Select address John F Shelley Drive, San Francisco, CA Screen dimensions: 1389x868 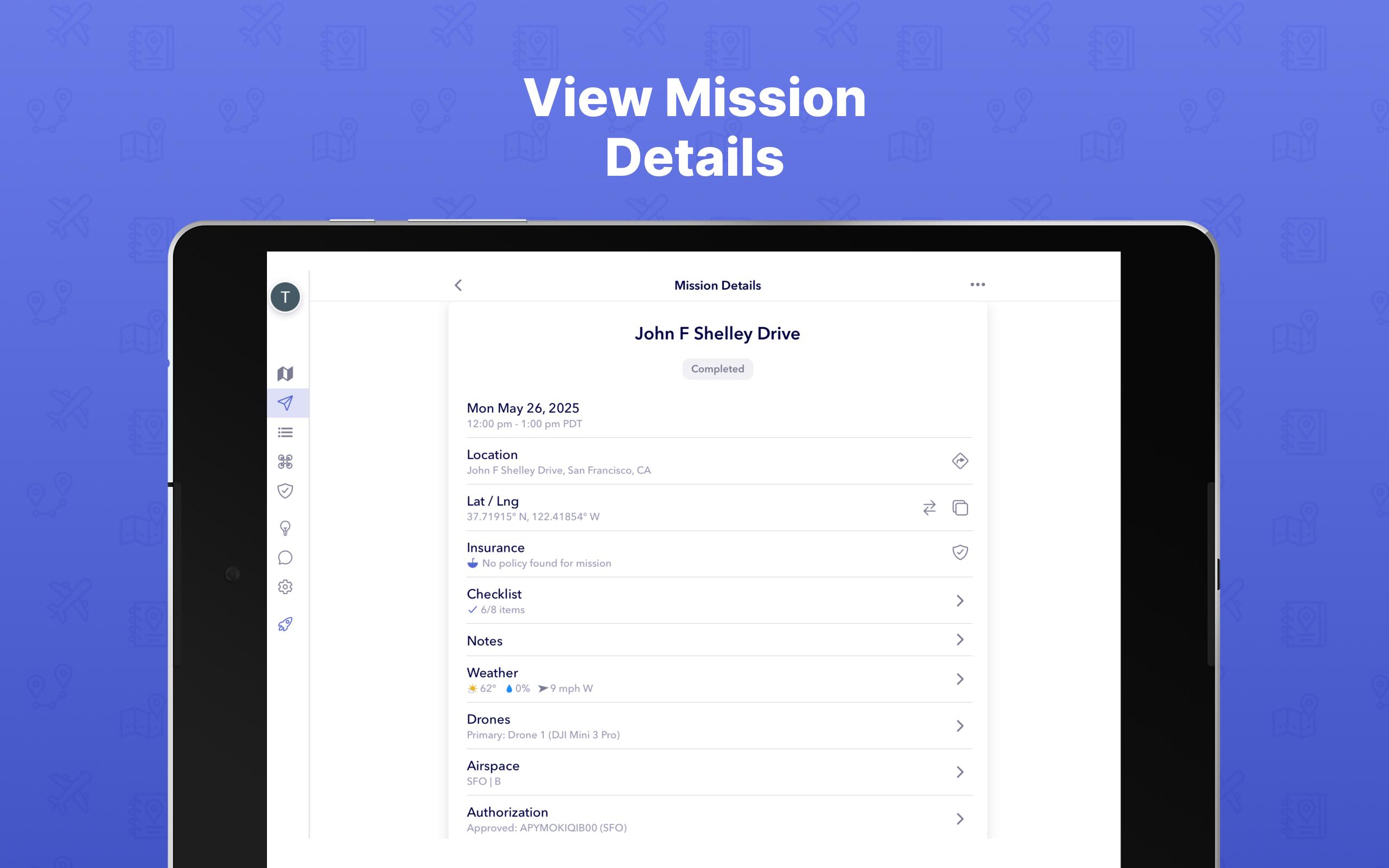pos(558,470)
